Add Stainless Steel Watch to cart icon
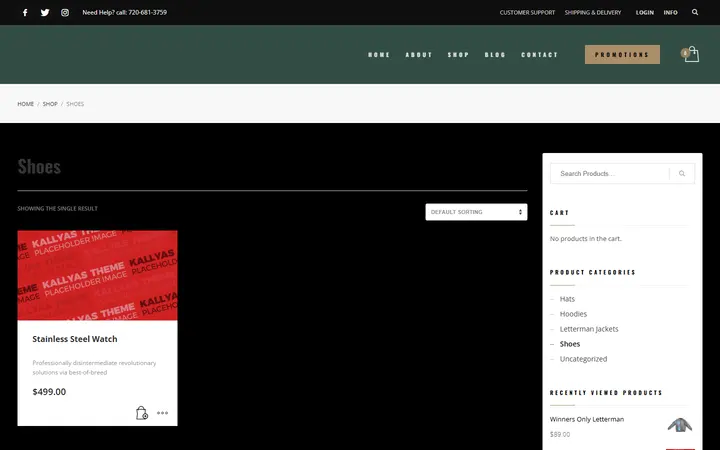 point(142,413)
